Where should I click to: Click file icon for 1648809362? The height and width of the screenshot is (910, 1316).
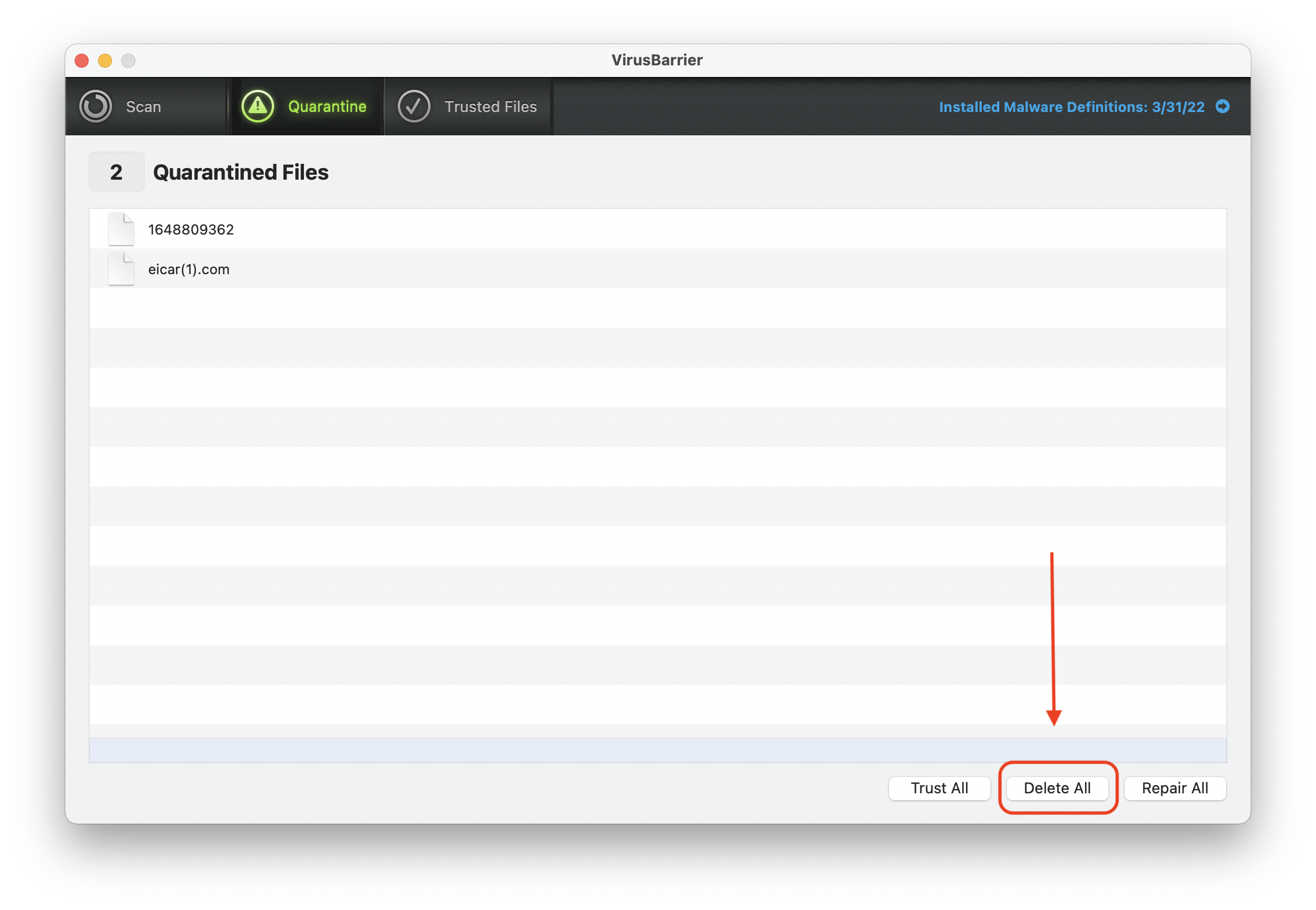coord(121,229)
